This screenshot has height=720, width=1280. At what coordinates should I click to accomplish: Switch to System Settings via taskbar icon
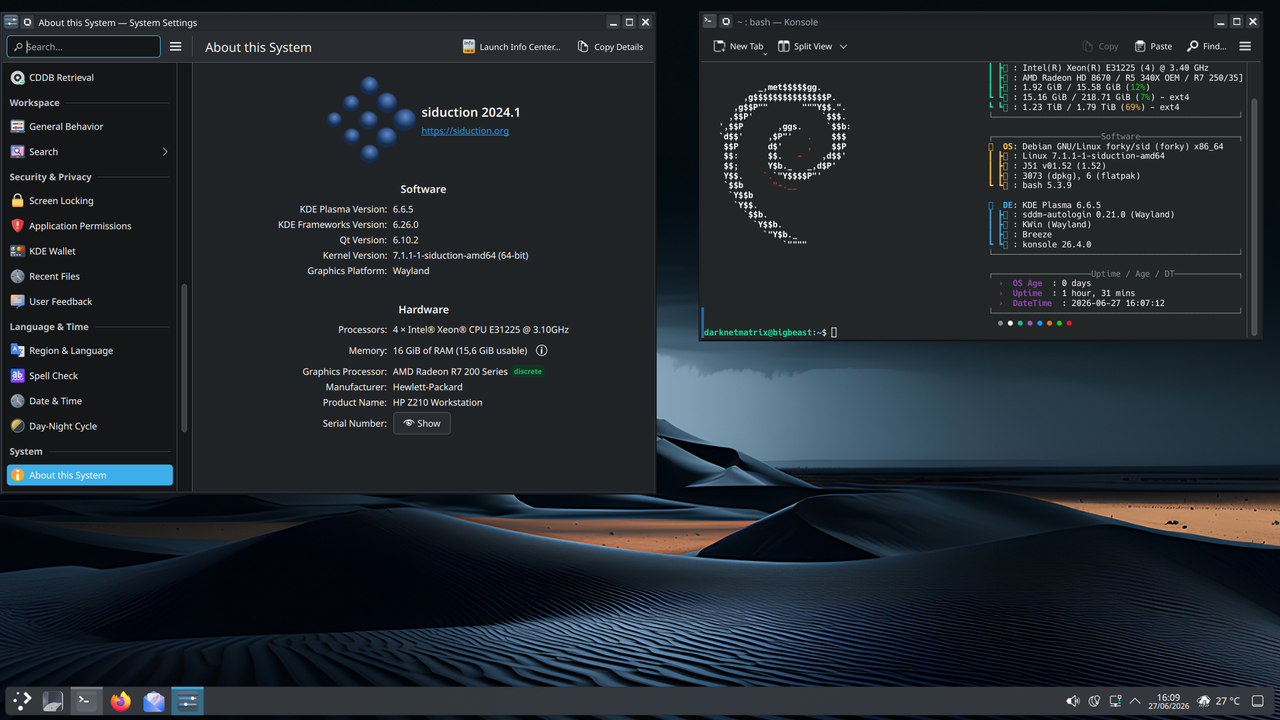(x=187, y=702)
